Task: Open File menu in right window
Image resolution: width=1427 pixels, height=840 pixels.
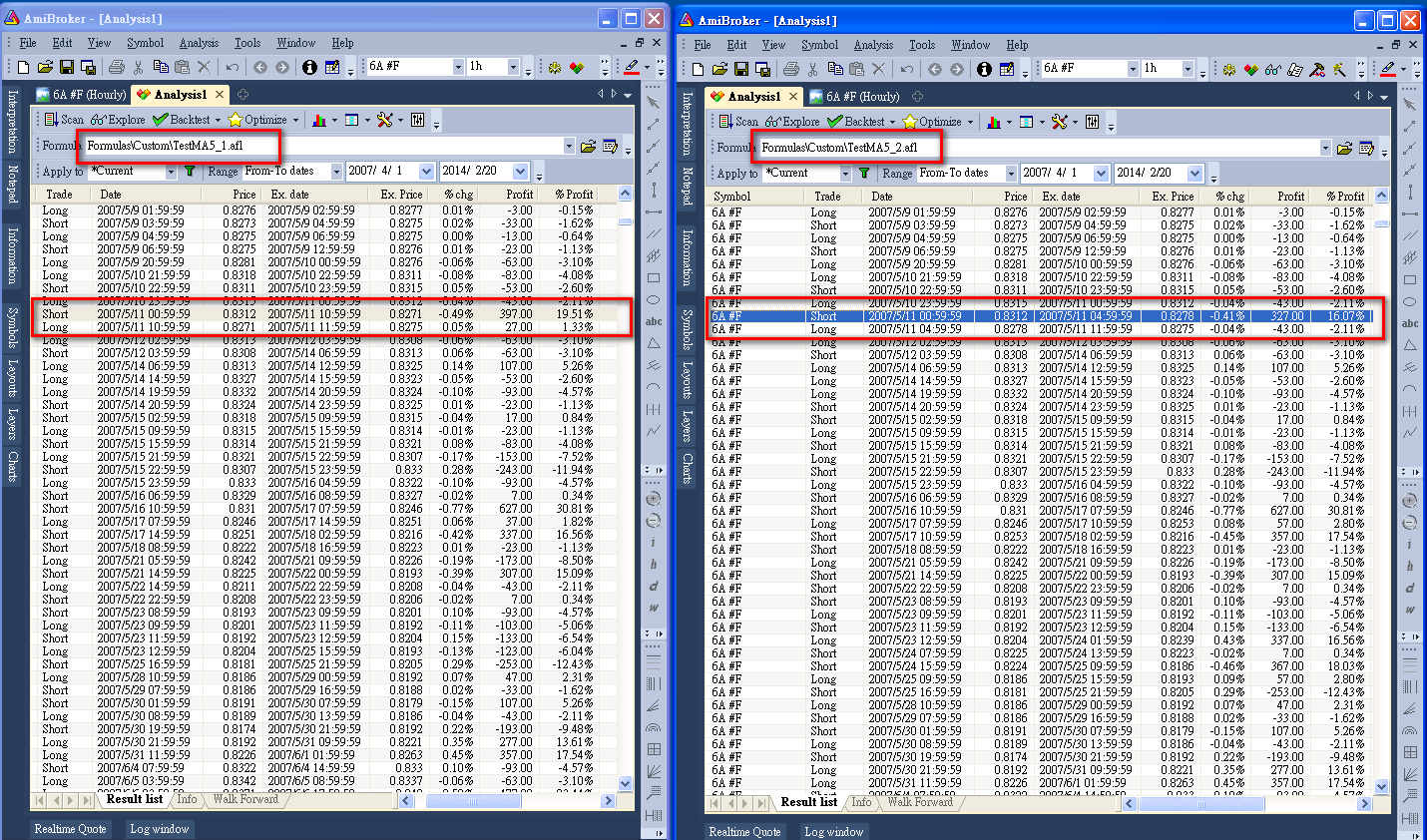Action: [703, 45]
